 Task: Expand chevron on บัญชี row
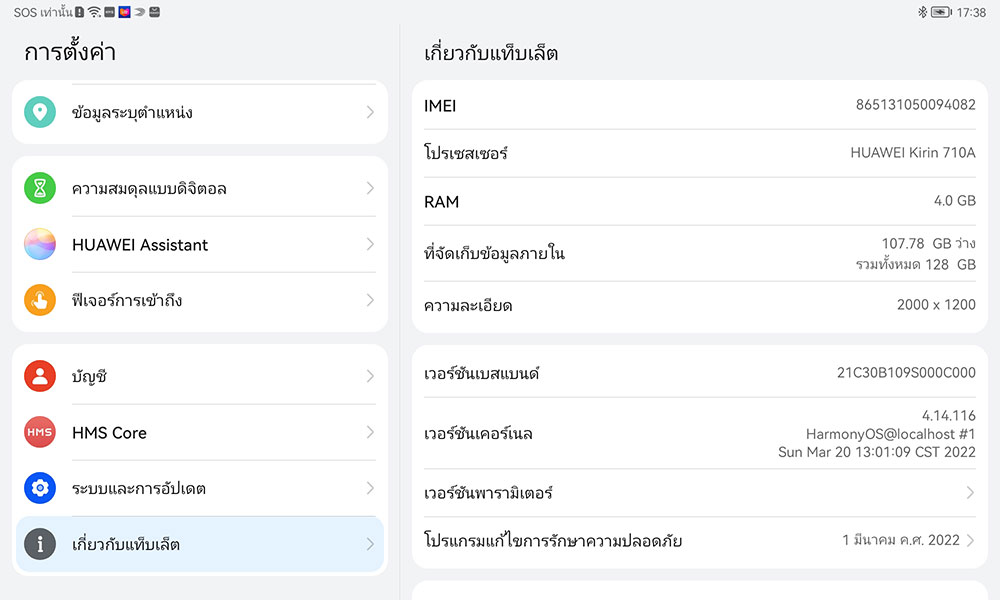[370, 376]
